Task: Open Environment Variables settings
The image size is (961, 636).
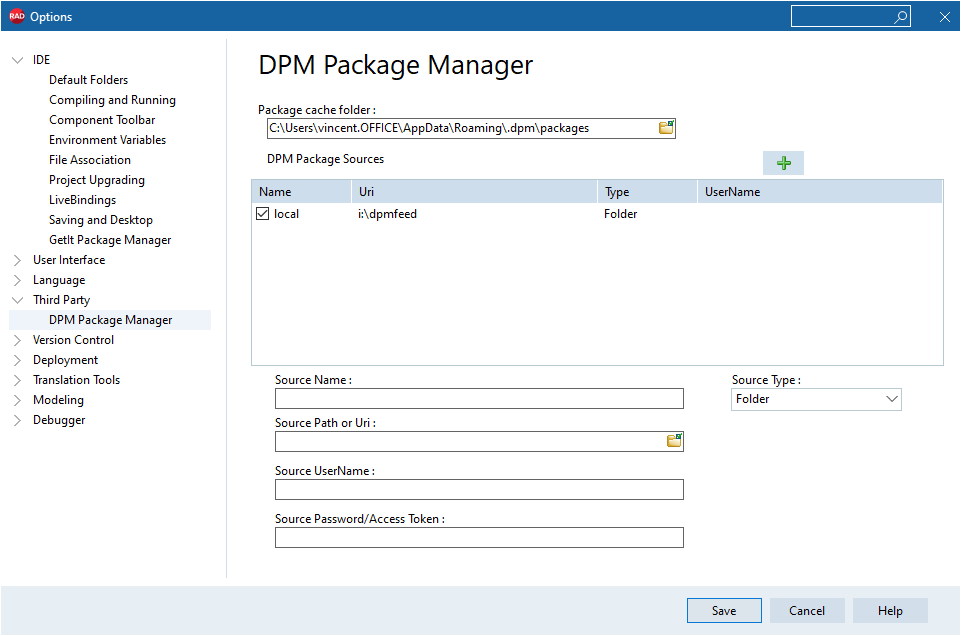Action: click(x=107, y=140)
